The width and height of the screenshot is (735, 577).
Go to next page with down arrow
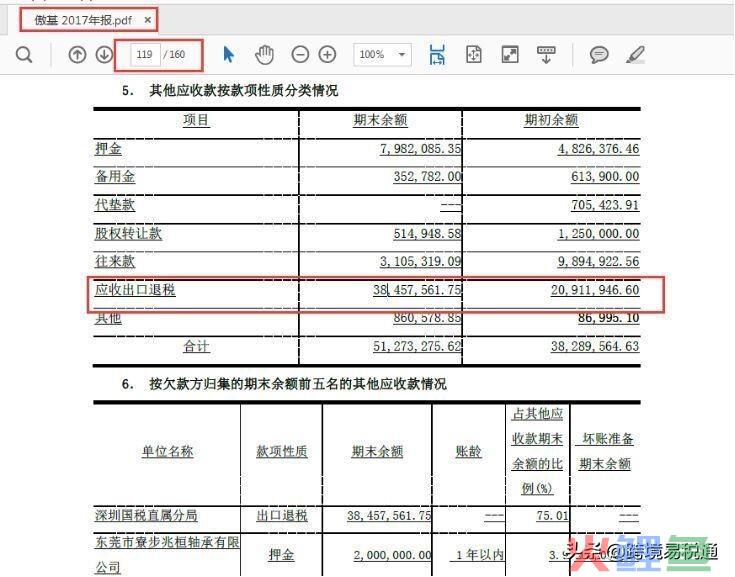click(104, 54)
